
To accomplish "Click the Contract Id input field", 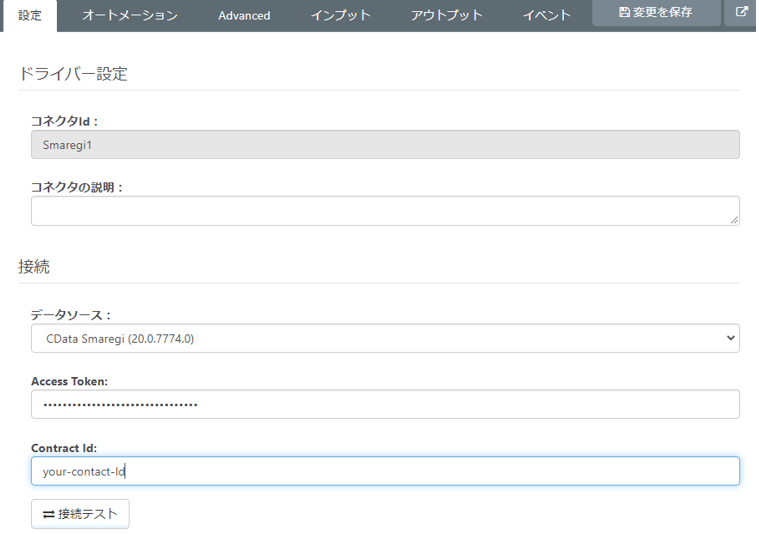I will coord(385,471).
